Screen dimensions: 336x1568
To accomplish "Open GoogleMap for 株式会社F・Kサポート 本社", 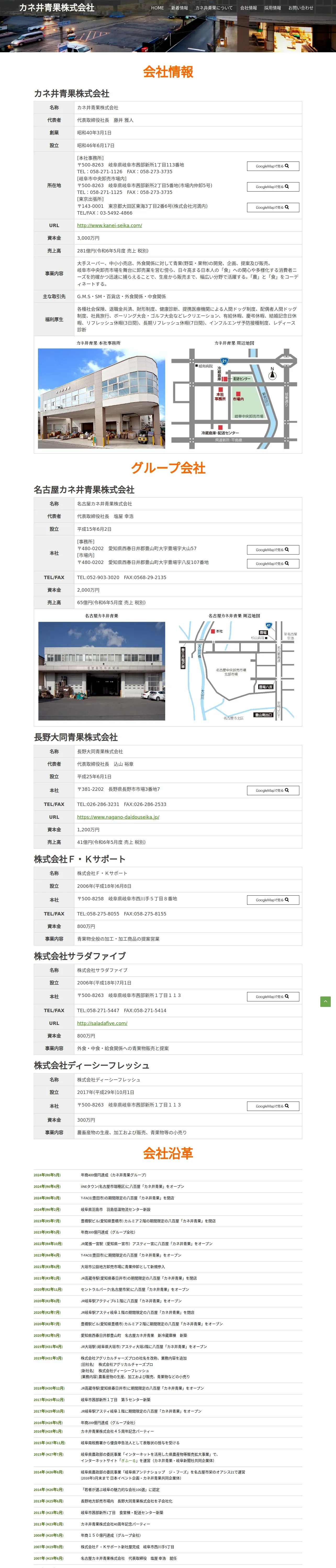I will coord(273,900).
